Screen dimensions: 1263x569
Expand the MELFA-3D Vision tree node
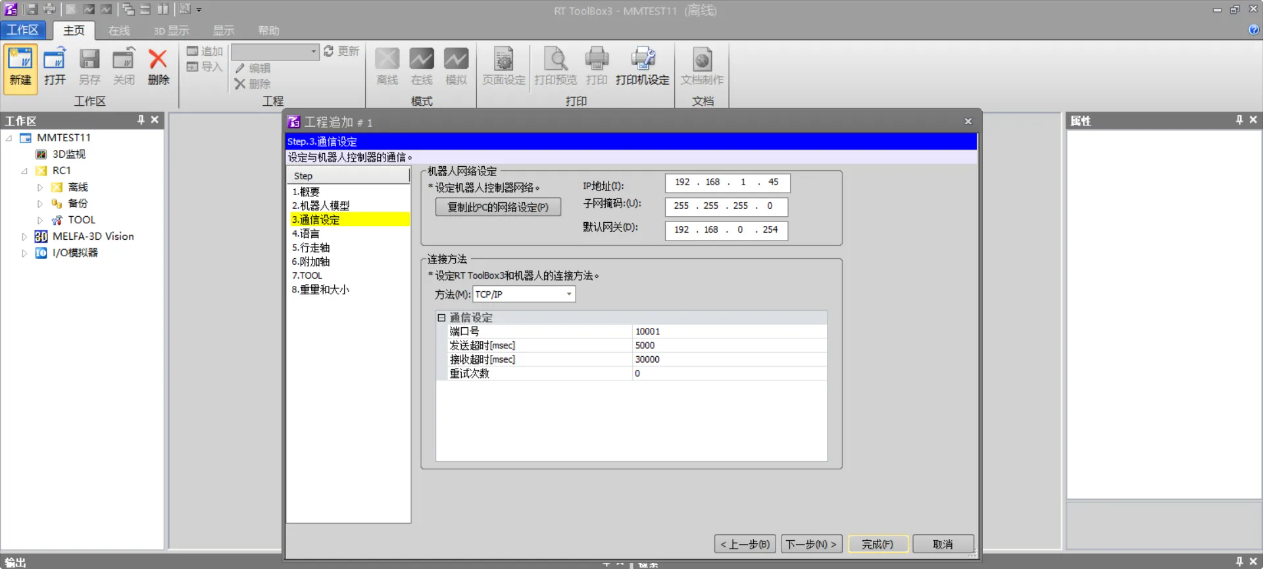(x=25, y=237)
